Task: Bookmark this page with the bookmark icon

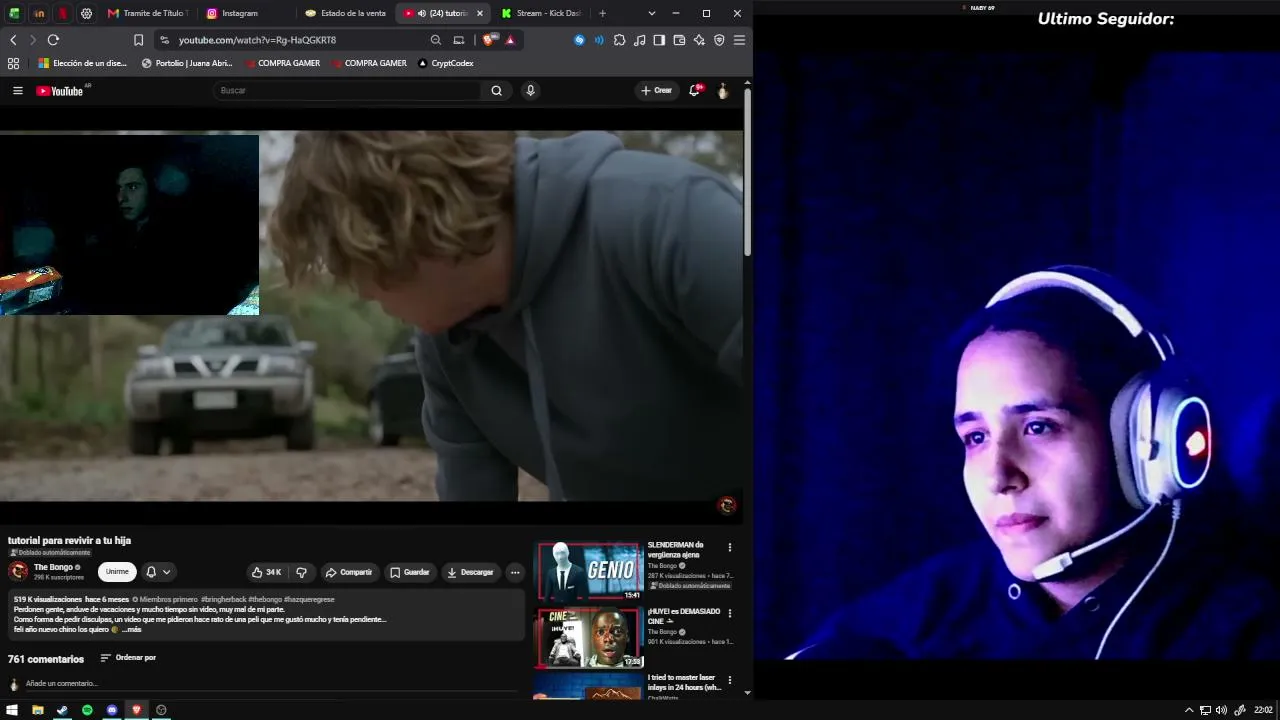Action: [x=138, y=40]
